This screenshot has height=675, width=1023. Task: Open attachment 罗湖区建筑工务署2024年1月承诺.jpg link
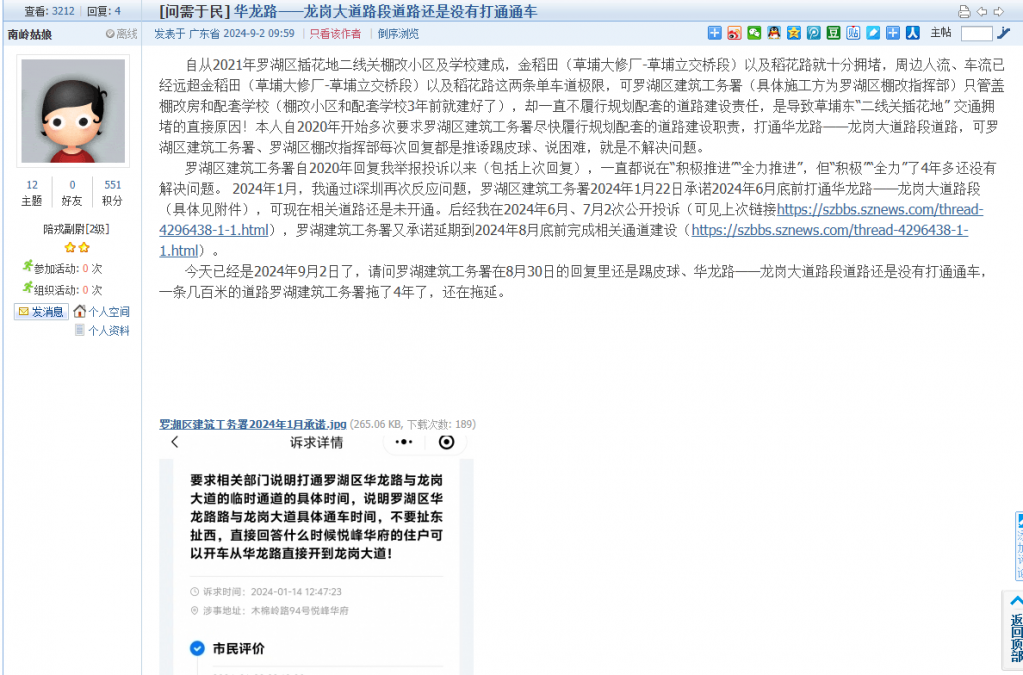pyautogui.click(x=253, y=424)
